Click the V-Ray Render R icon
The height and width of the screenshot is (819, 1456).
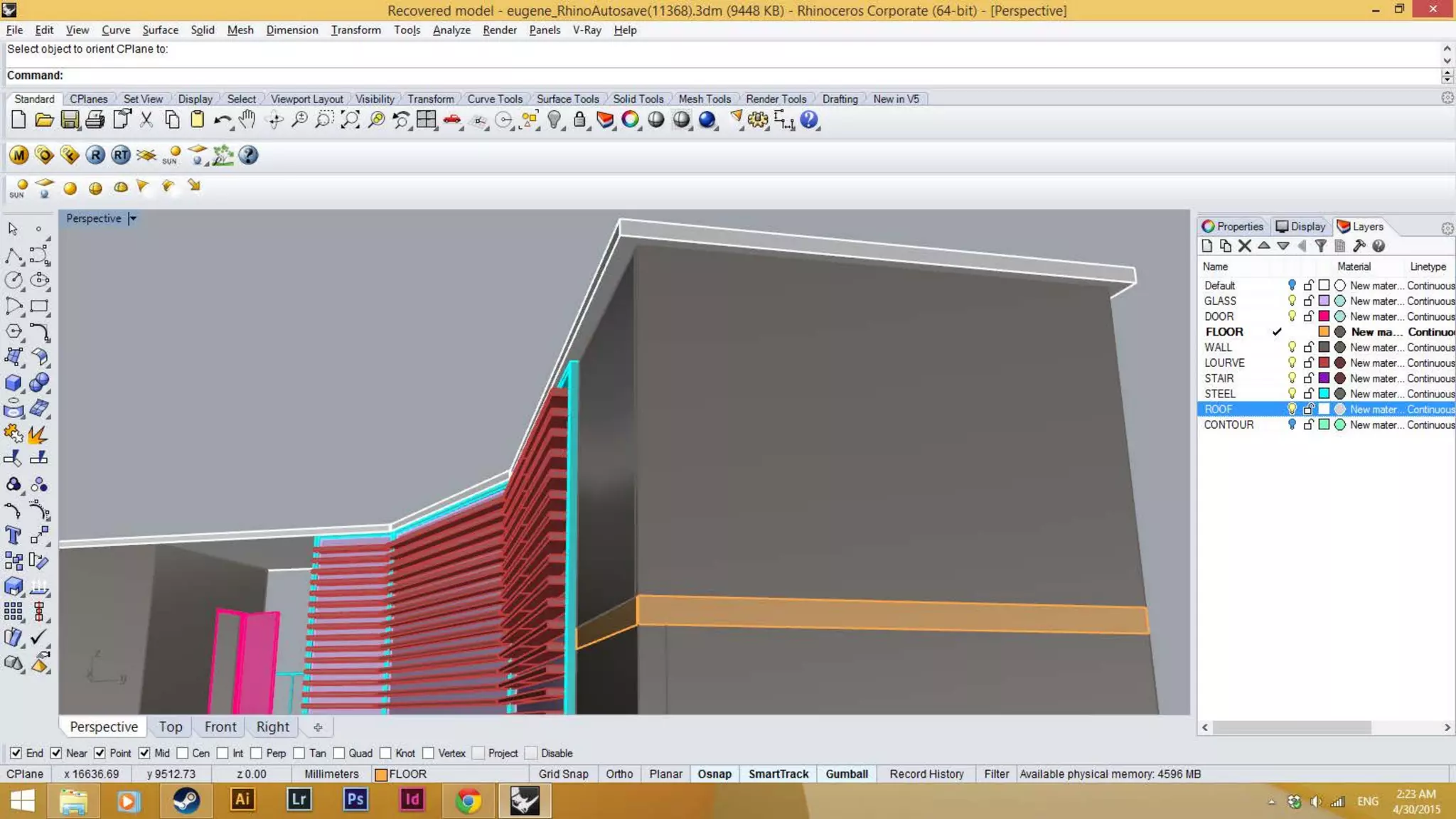click(x=95, y=155)
